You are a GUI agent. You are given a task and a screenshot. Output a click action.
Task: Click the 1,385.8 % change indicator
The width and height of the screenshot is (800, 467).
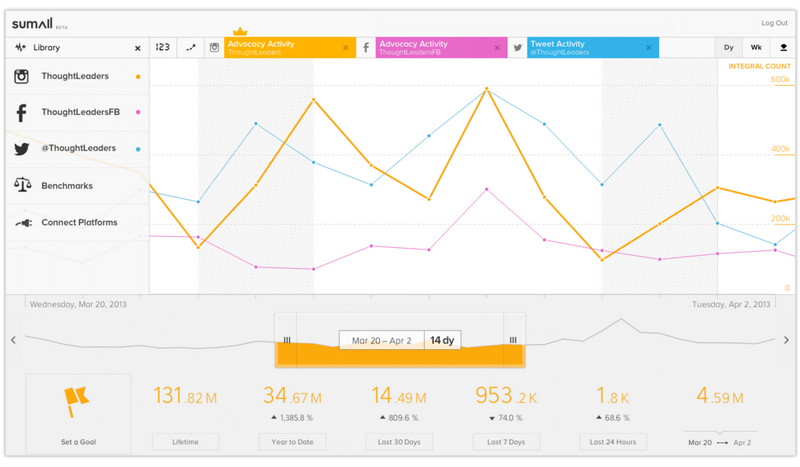coord(292,418)
